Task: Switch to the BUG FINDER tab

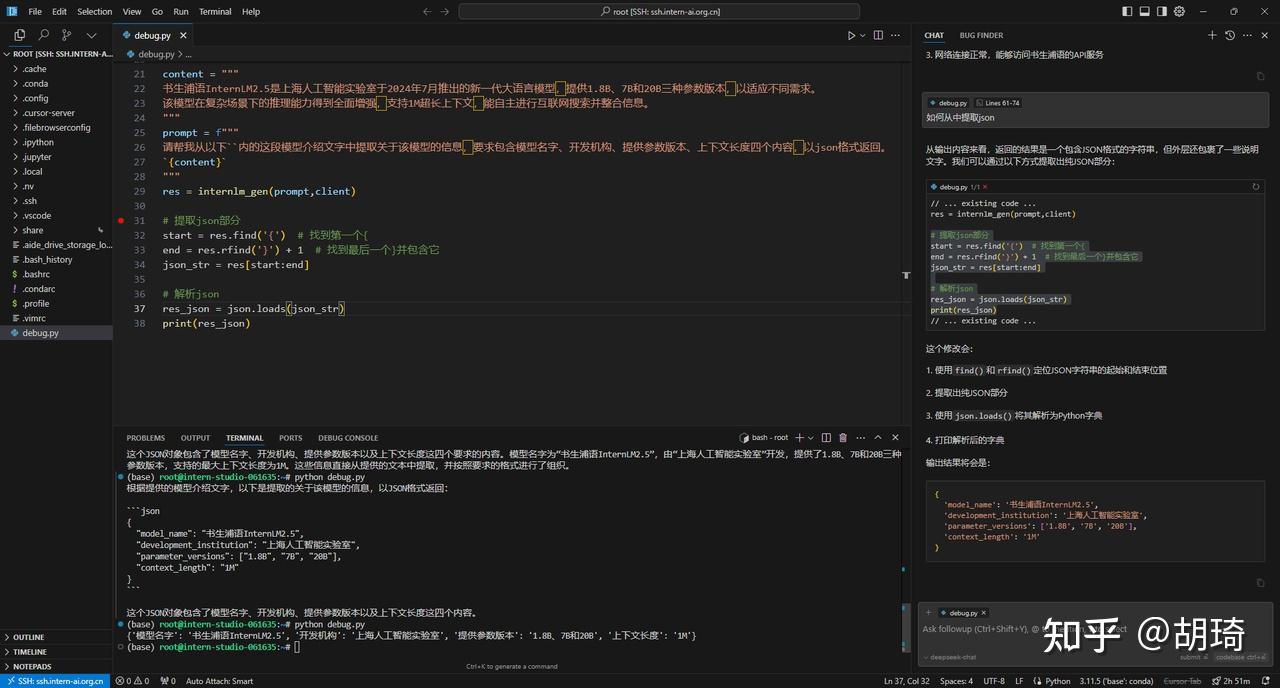Action: coord(981,35)
